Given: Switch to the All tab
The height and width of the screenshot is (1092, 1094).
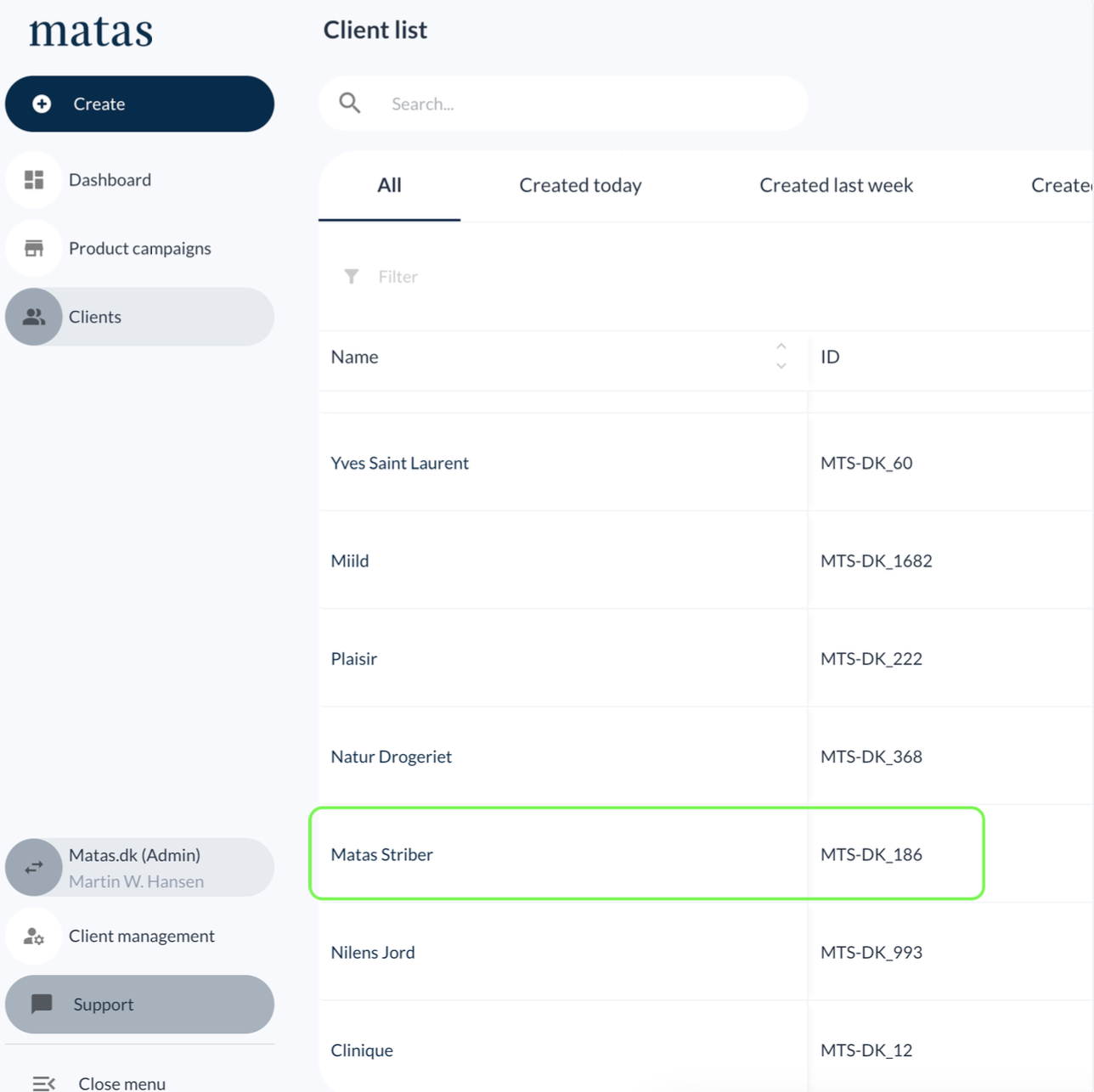Looking at the screenshot, I should tap(389, 185).
